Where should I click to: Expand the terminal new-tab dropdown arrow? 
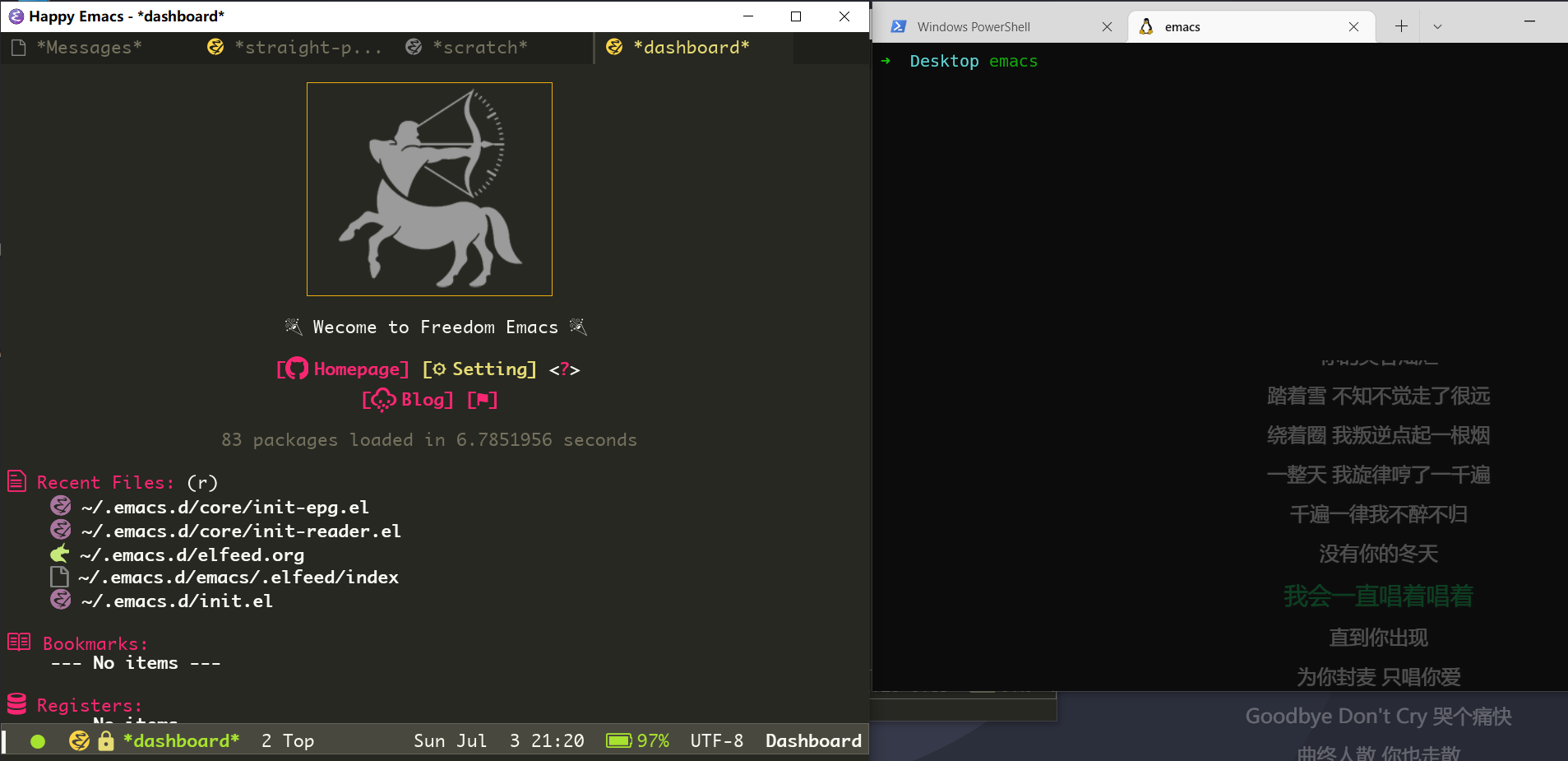[1437, 26]
